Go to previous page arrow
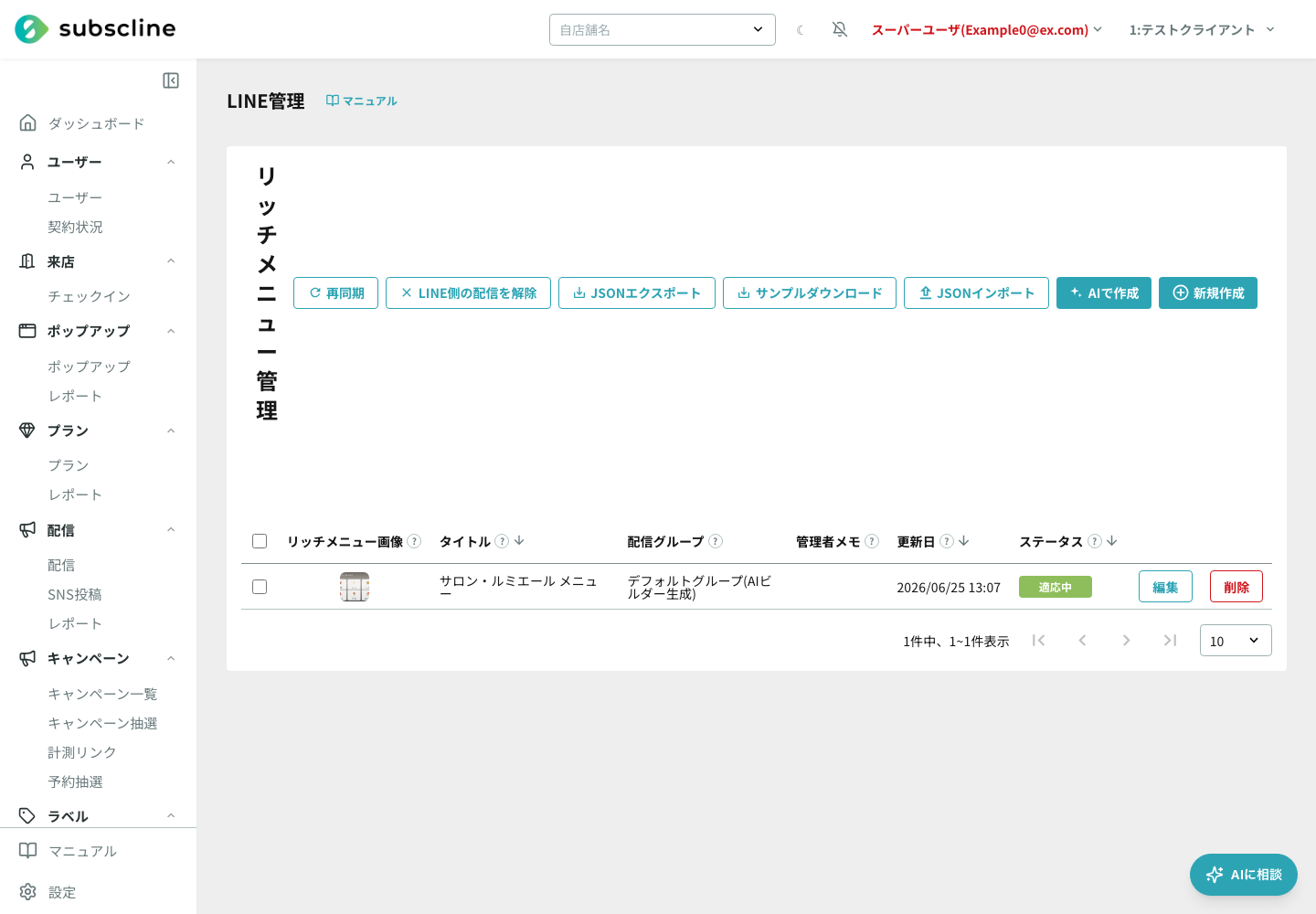Viewport: 1316px width, 914px height. (x=1082, y=641)
